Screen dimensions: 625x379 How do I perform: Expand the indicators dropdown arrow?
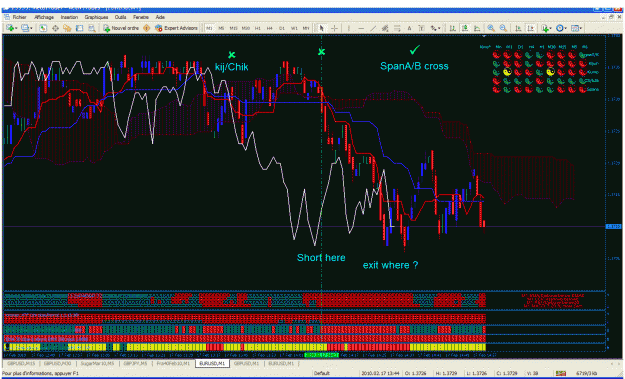click(550, 28)
